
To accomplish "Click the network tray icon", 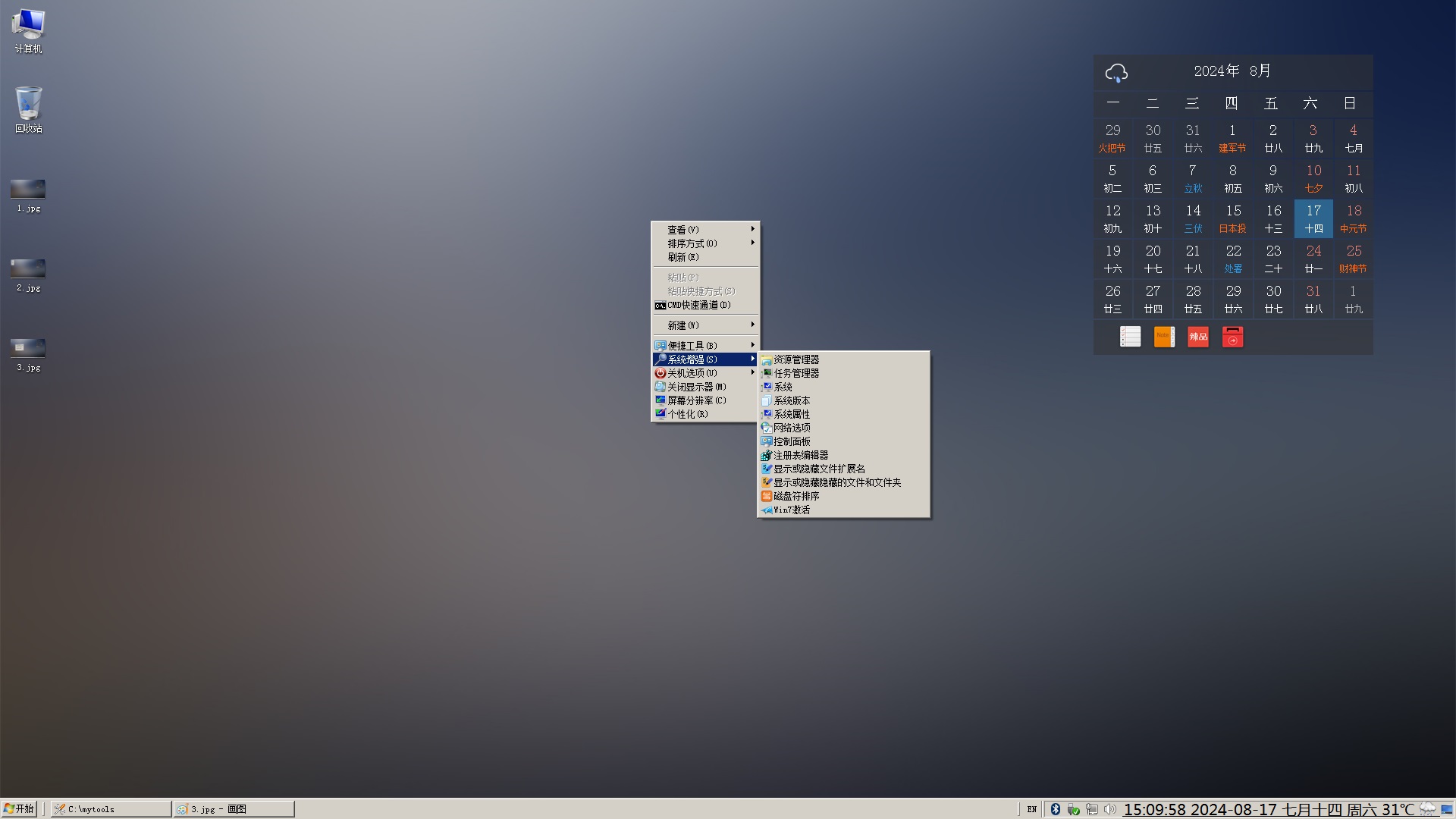I will click(1091, 809).
